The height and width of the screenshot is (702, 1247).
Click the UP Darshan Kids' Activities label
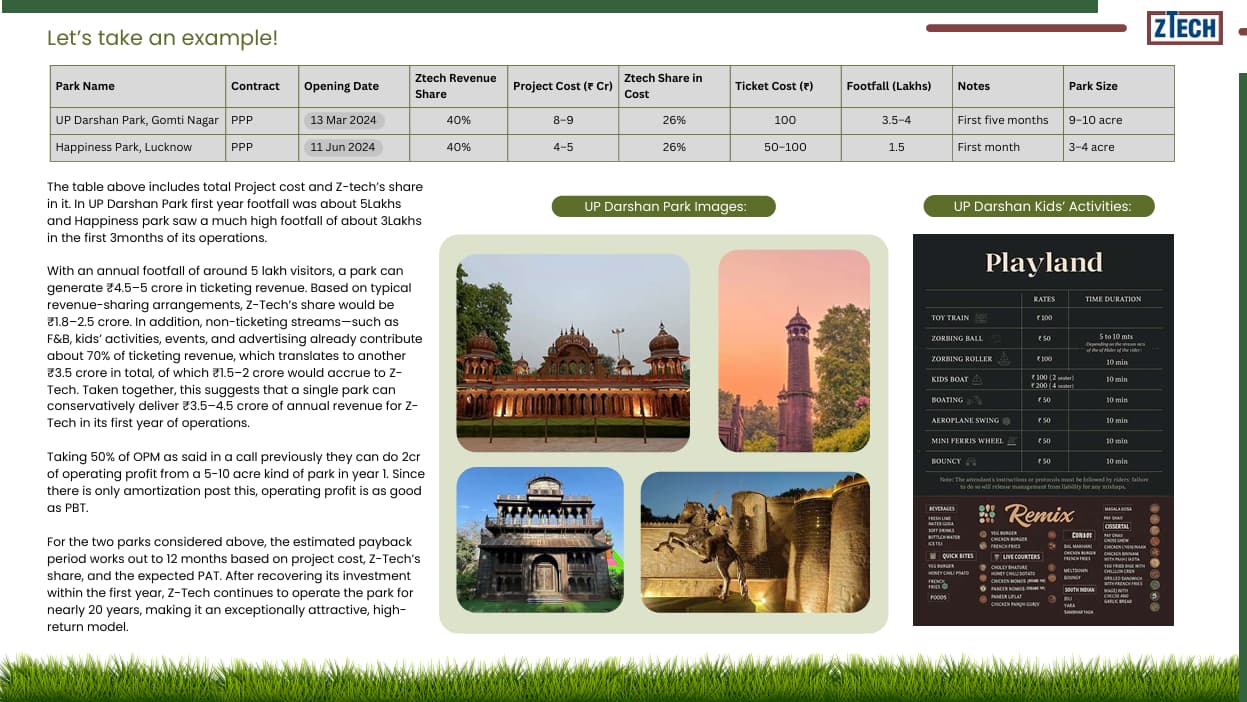1041,207
